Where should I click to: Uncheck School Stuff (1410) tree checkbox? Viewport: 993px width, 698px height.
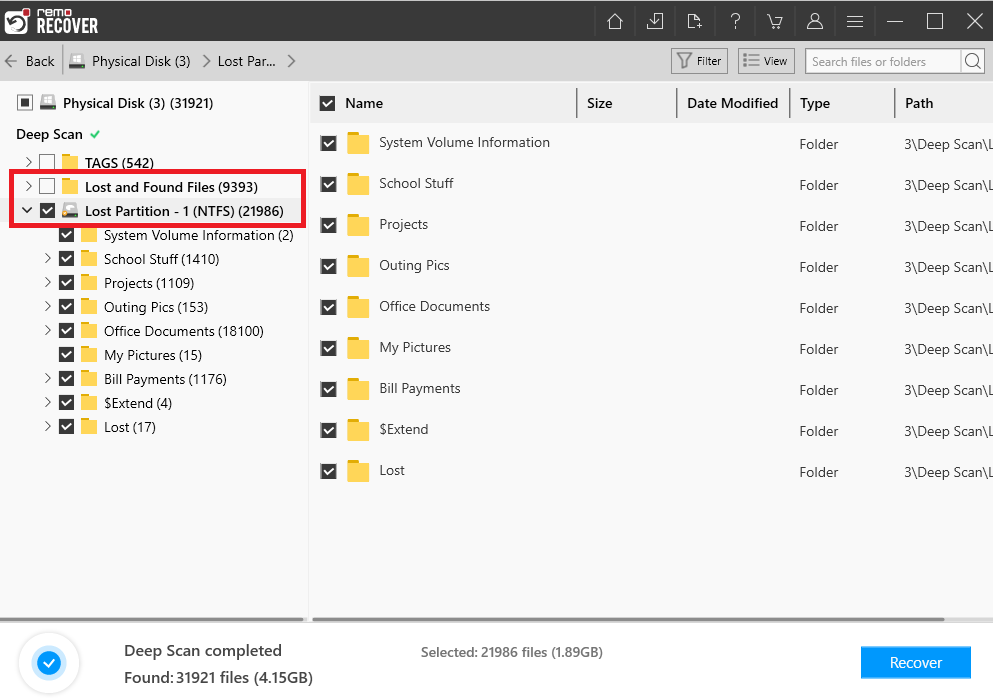point(66,258)
